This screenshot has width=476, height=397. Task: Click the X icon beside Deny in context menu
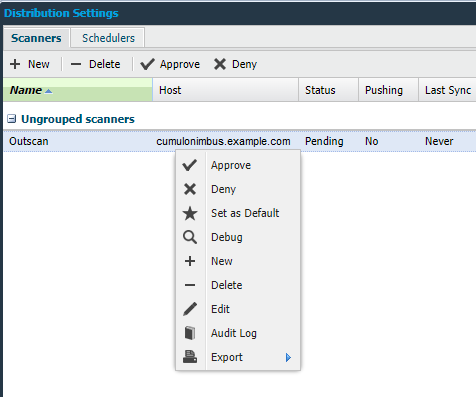pyautogui.click(x=190, y=189)
